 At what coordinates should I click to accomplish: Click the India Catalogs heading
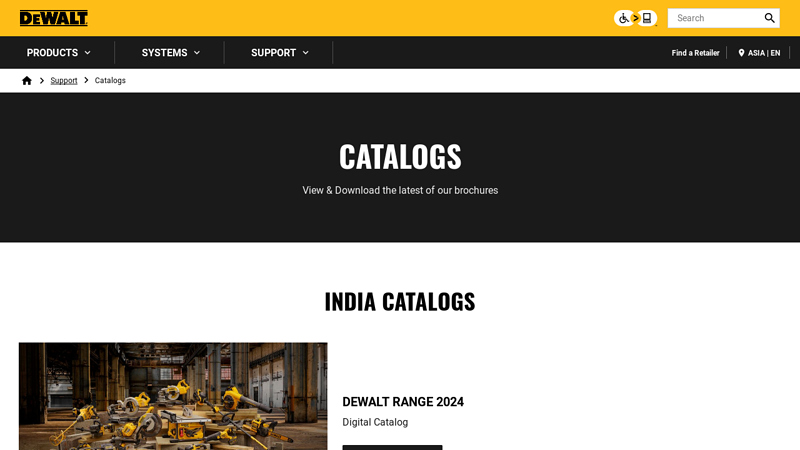[x=400, y=301]
